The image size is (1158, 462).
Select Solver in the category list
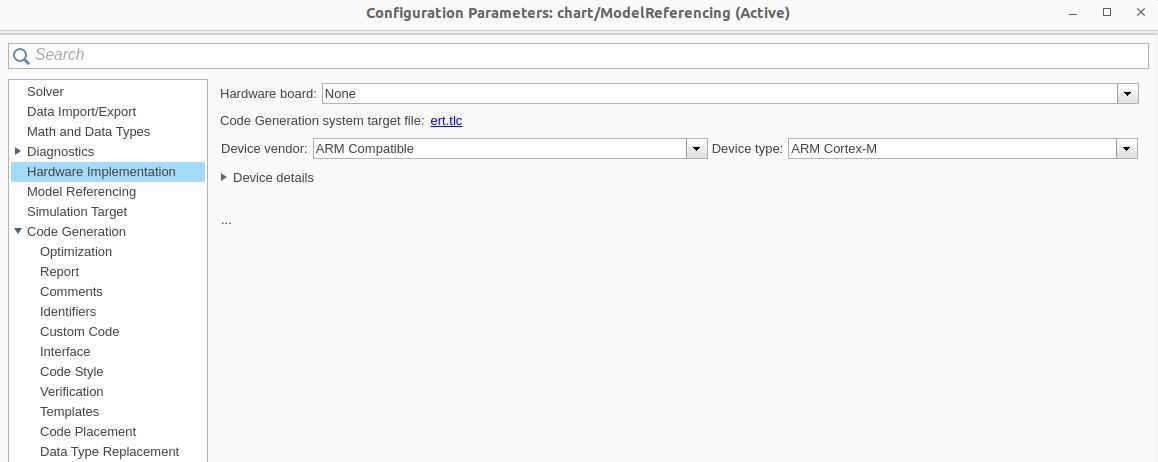45,92
